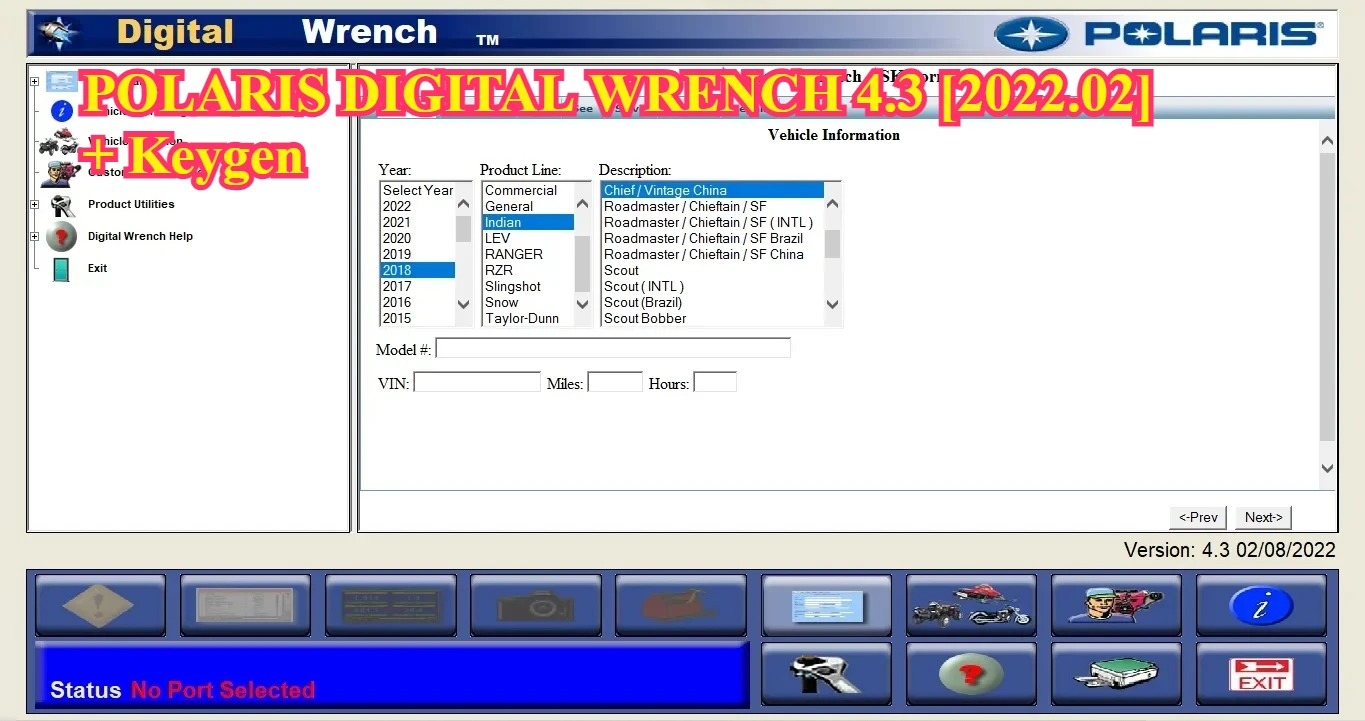Select Scout Bobber in the Description list
The width and height of the screenshot is (1365, 721).
coord(713,318)
